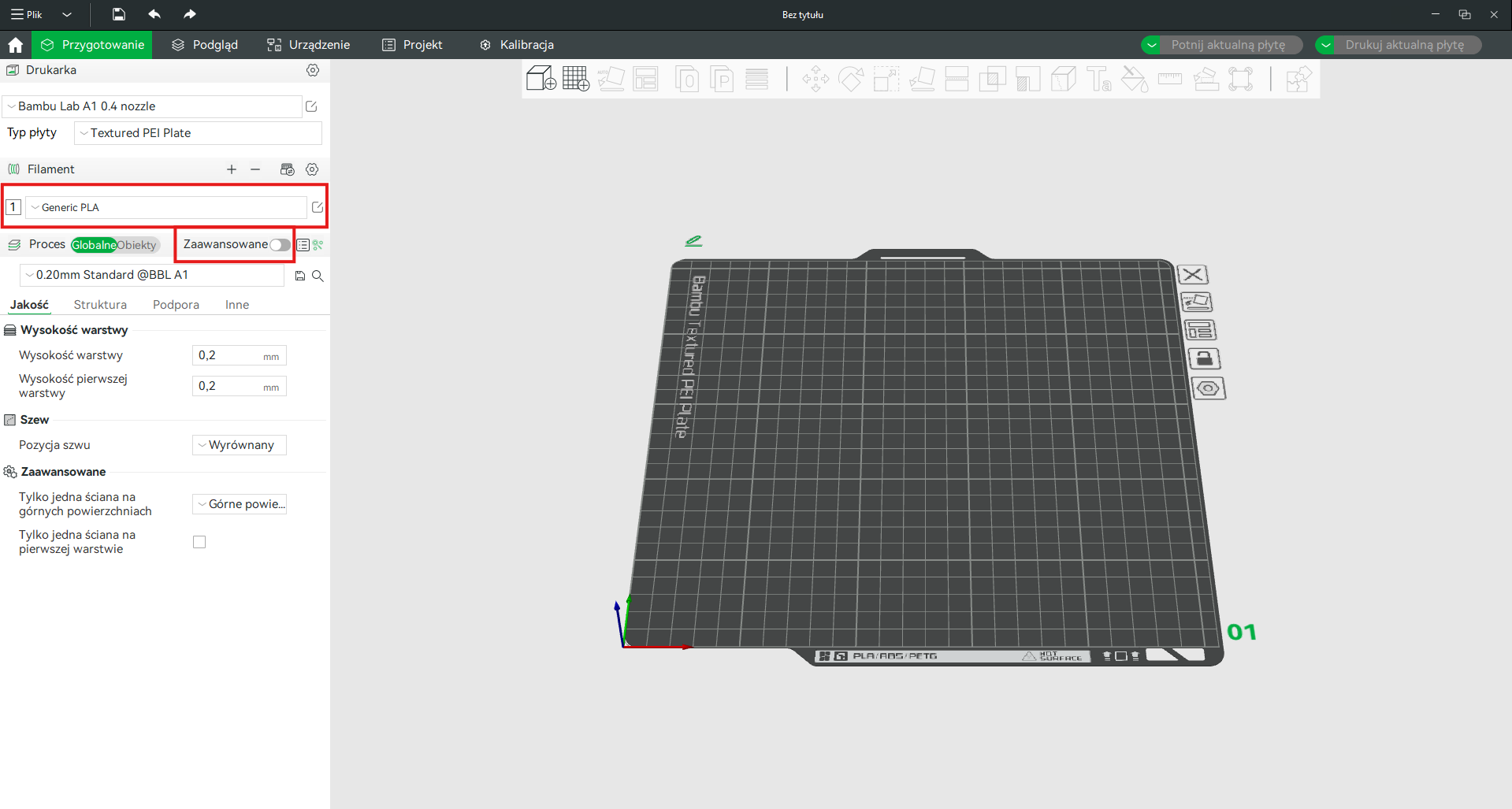Viewport: 1512px width, 809px height.
Task: Click the plate lock icon
Action: pyautogui.click(x=1203, y=359)
